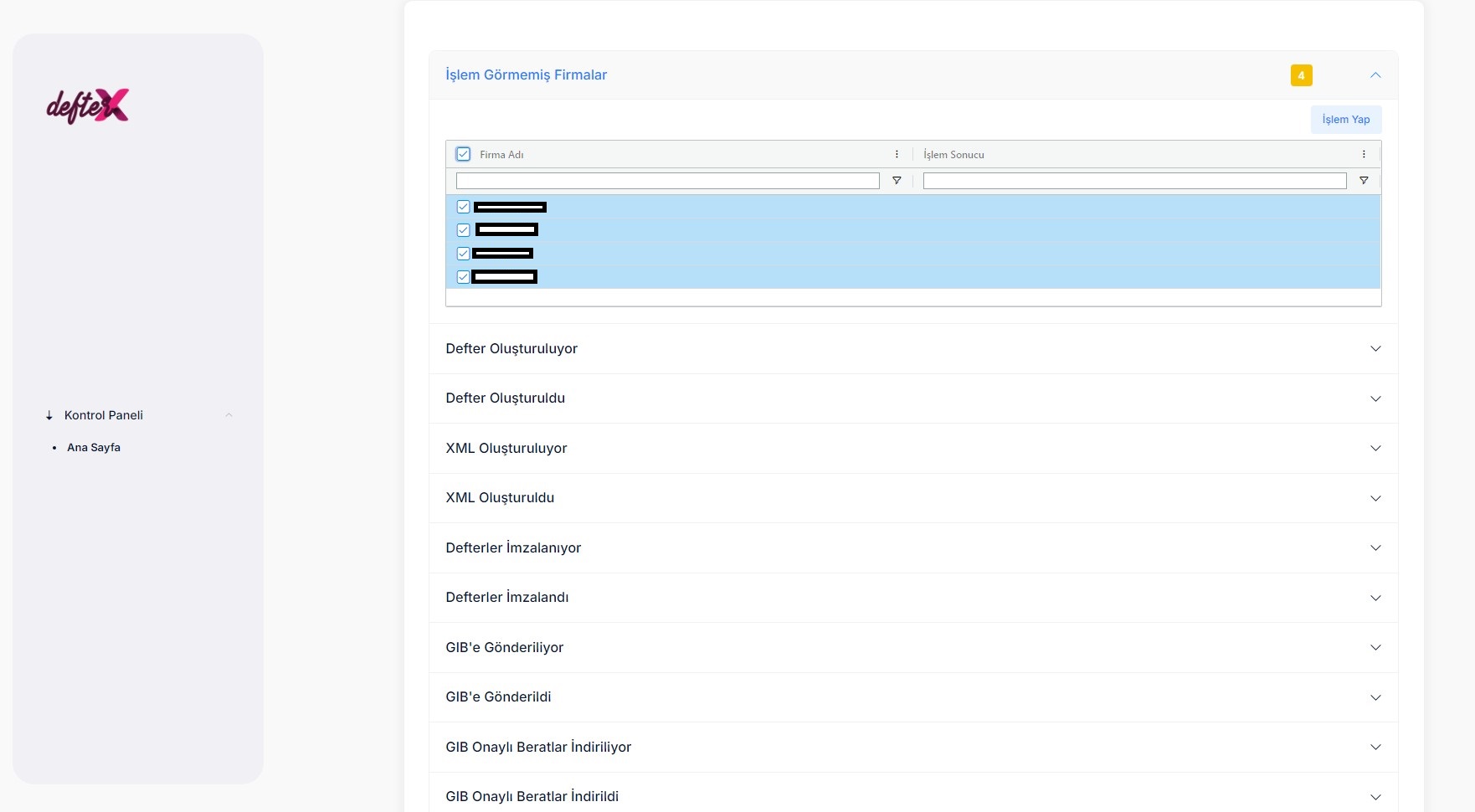The height and width of the screenshot is (812, 1475).
Task: Select the Kontrol Paneli menu item
Action: click(104, 415)
